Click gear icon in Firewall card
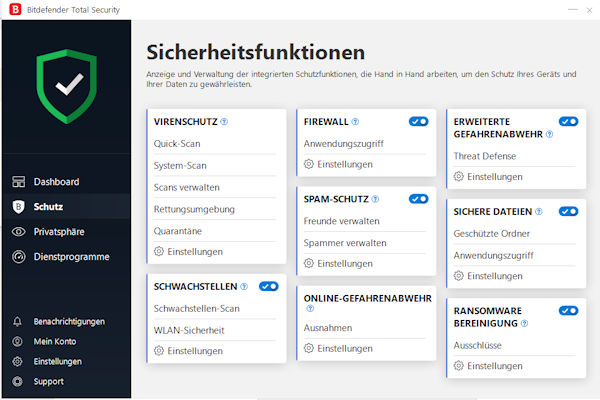This screenshot has width=600, height=400. (x=309, y=164)
